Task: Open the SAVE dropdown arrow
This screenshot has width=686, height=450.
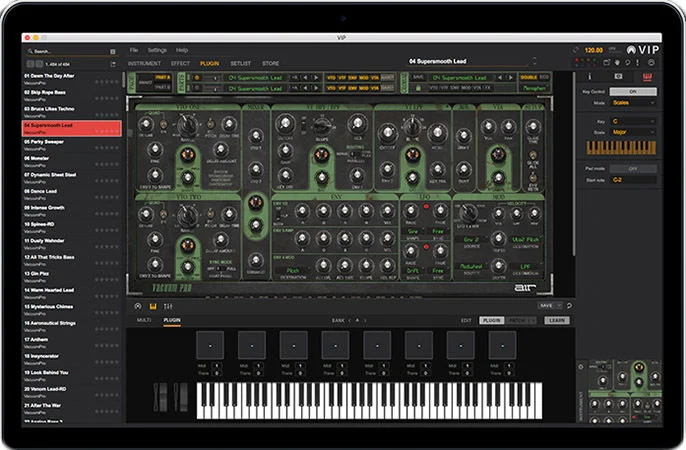Action: click(x=559, y=306)
